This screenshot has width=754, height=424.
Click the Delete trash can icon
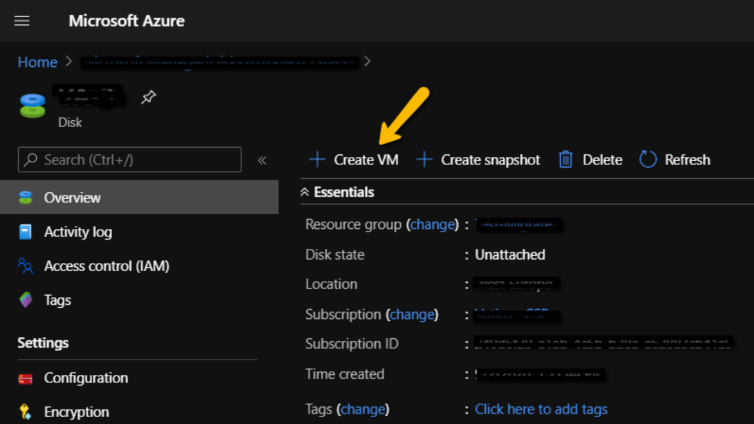pos(566,160)
